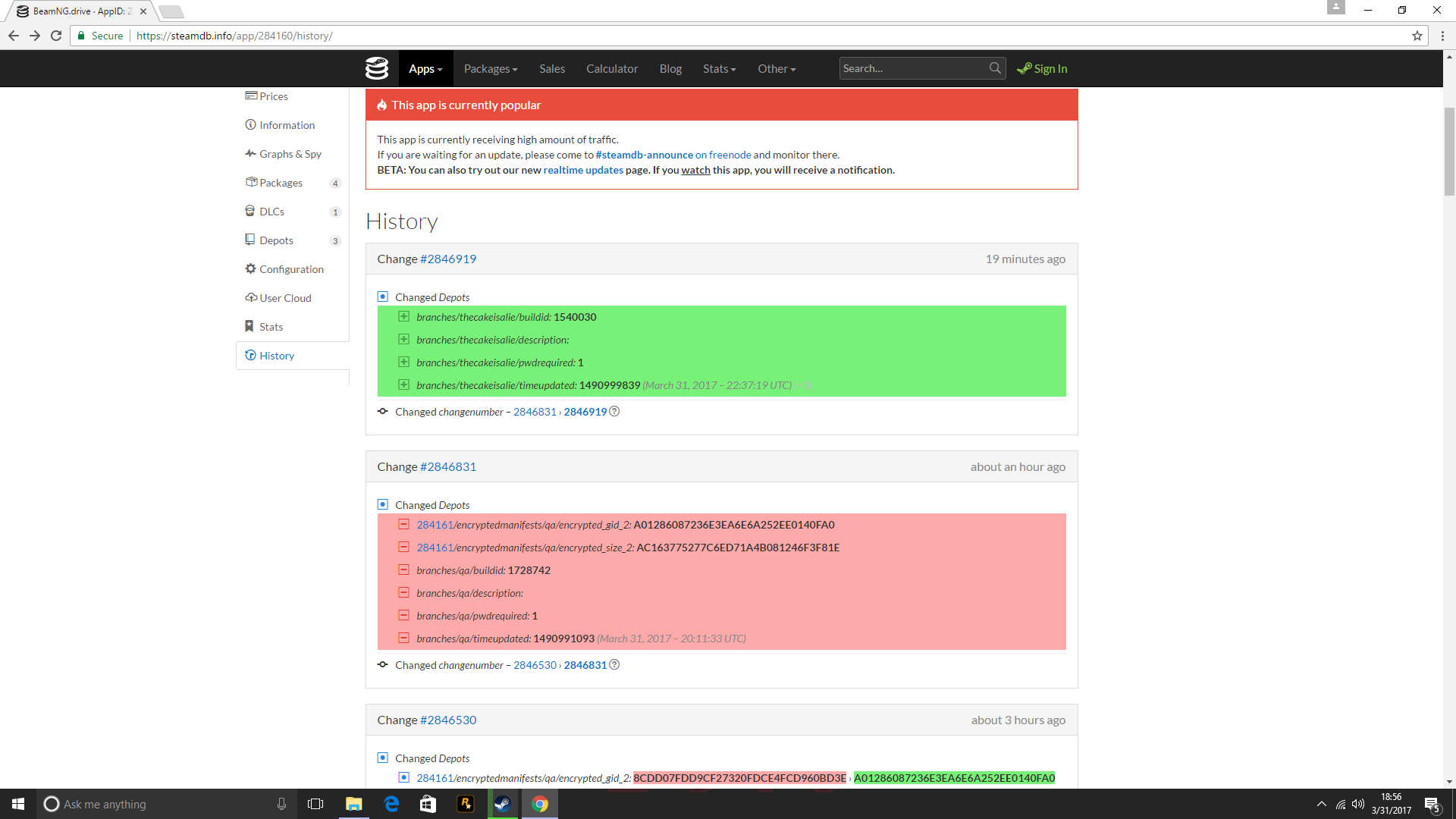Open the Depots sidebar tab

coord(292,240)
